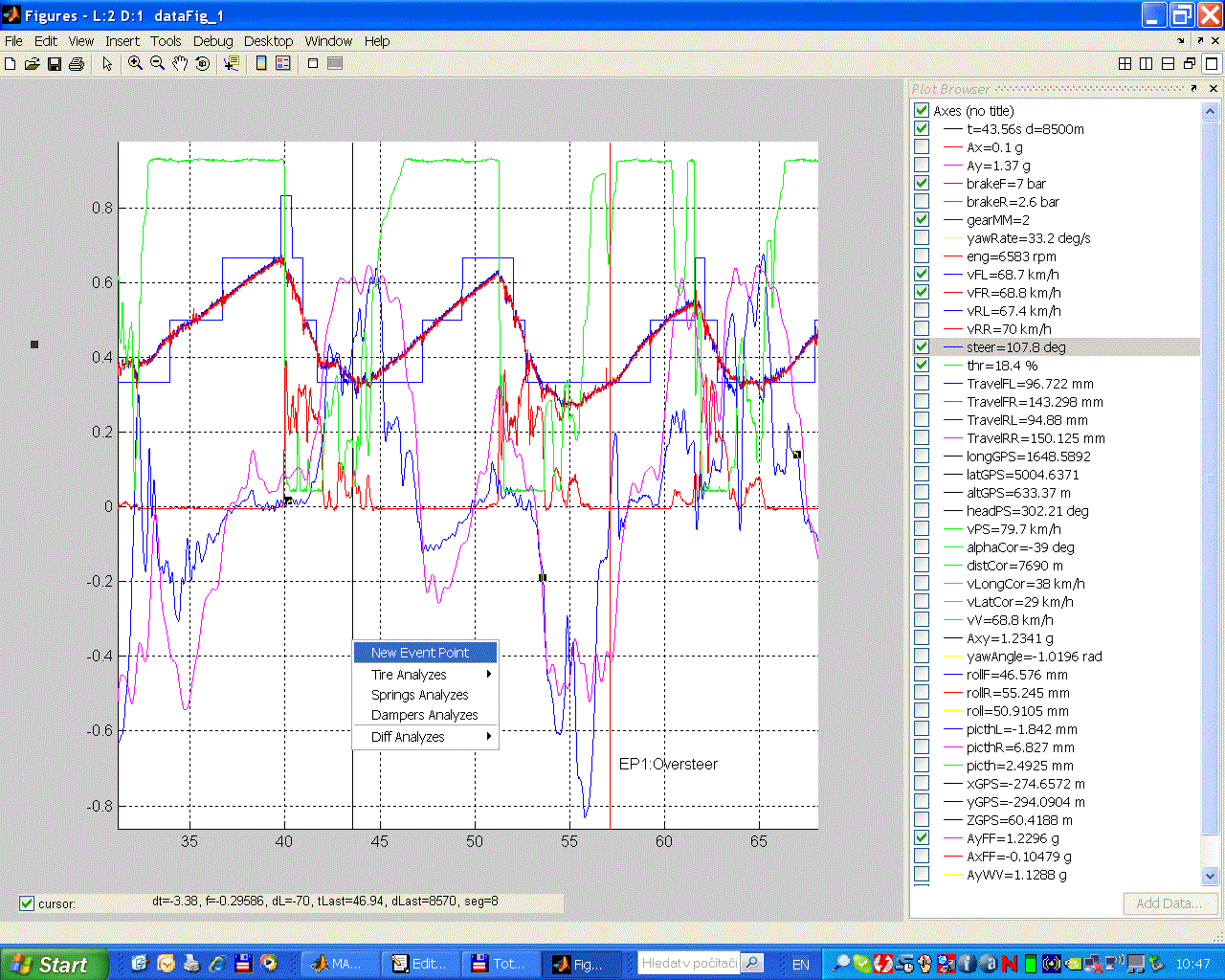This screenshot has width=1225, height=980.
Task: Enable the yawRate=33.2 deg/s checkbox
Action: 921,238
